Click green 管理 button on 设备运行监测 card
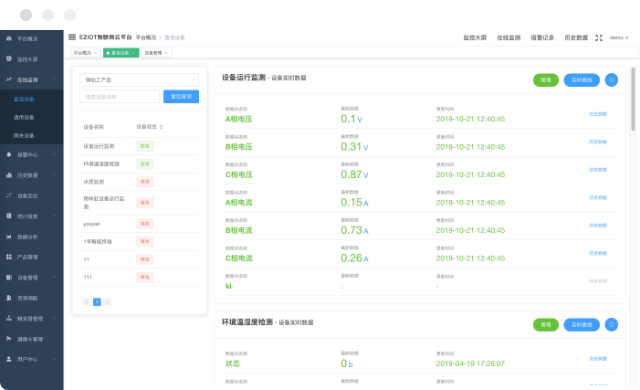The height and width of the screenshot is (390, 640). (x=546, y=80)
